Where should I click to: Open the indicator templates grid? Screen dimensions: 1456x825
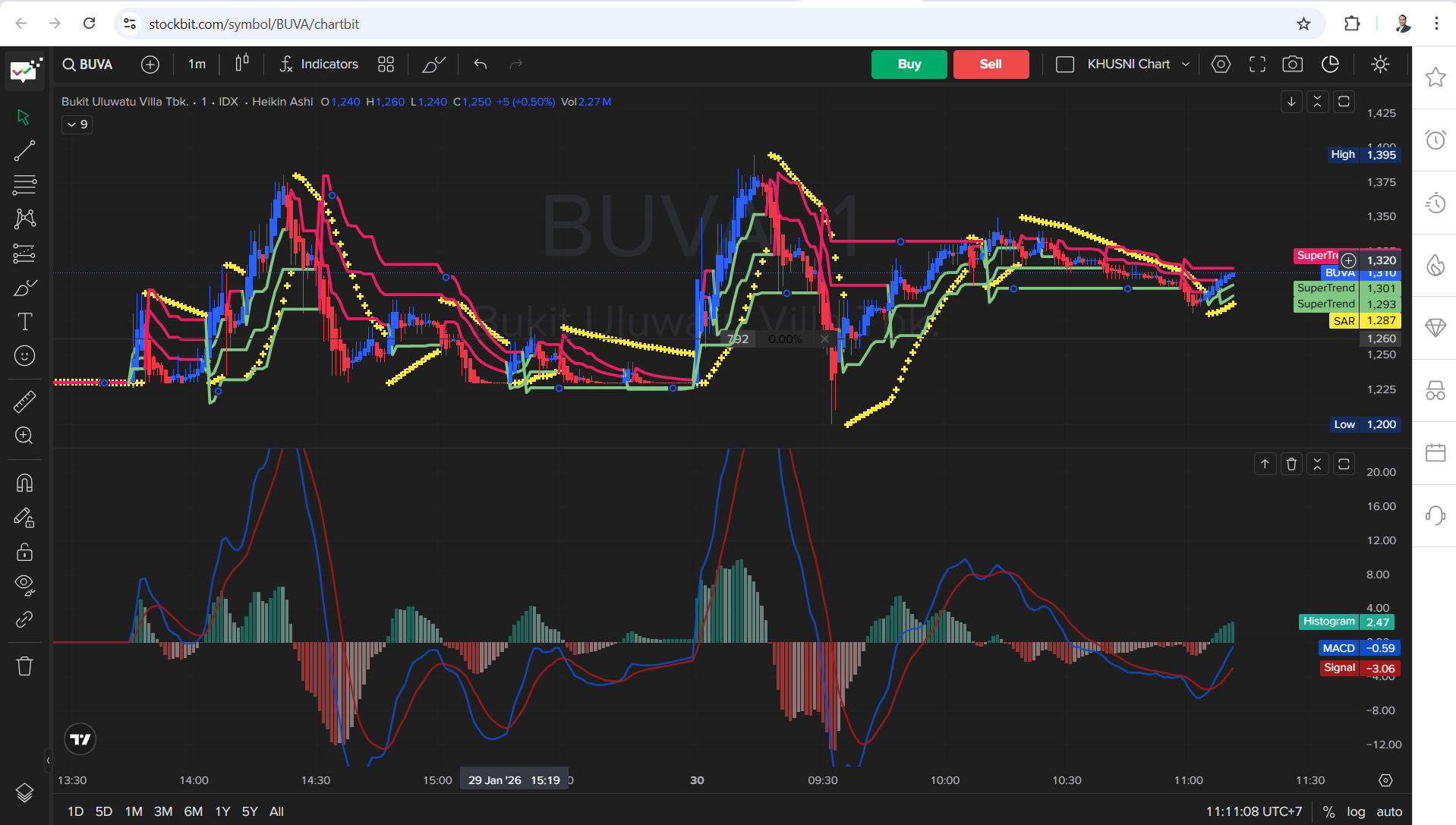click(386, 65)
